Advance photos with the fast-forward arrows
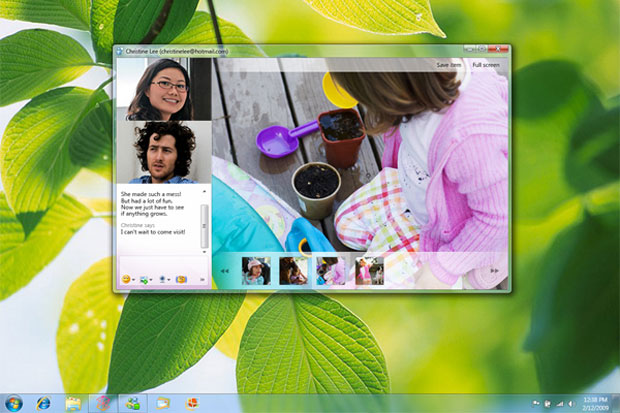This screenshot has width=620, height=413. click(494, 271)
